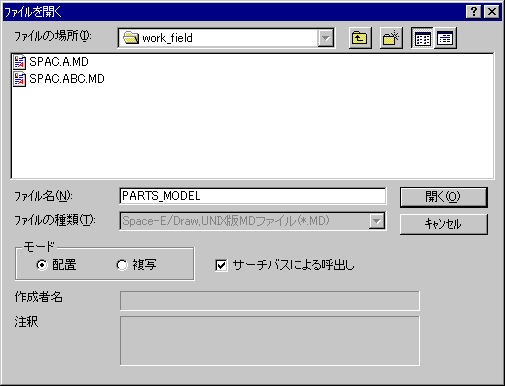Toggle the サーチパスによる呼出し checkbox
Viewport: 505px width, 386px height.
click(x=221, y=265)
